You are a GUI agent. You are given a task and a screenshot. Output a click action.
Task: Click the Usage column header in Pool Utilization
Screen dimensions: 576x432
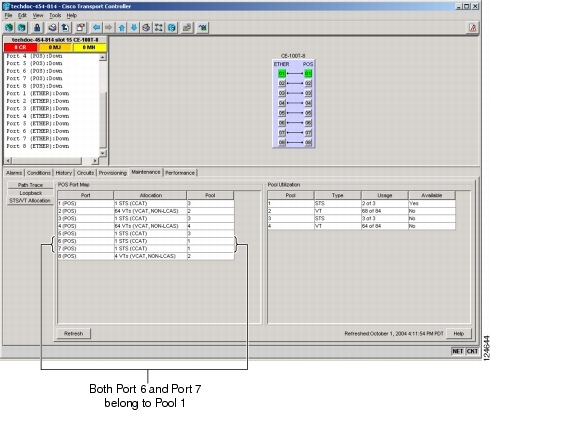tap(385, 195)
